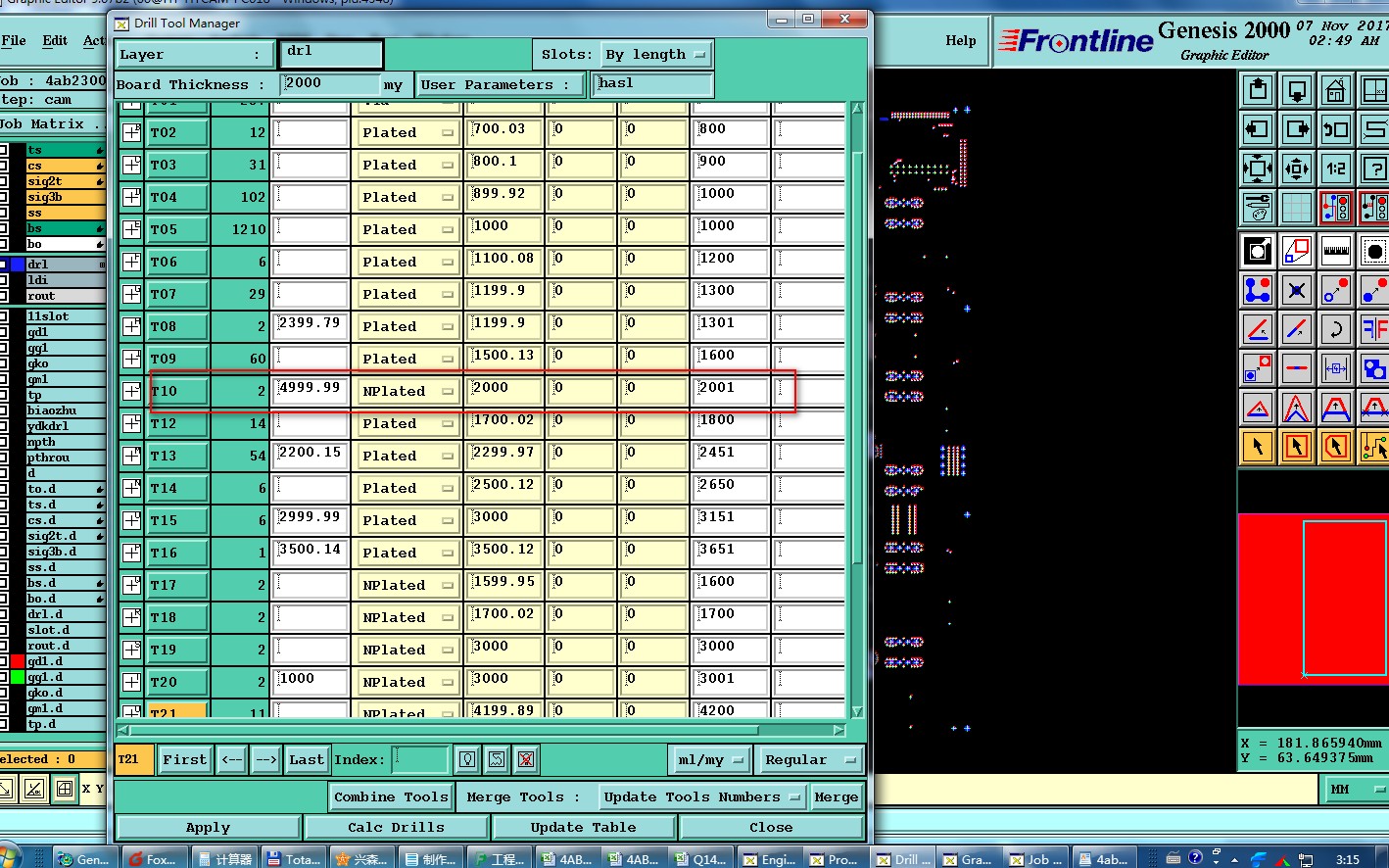
Task: Expand tool row T05 with plus button
Action: pyautogui.click(x=131, y=229)
